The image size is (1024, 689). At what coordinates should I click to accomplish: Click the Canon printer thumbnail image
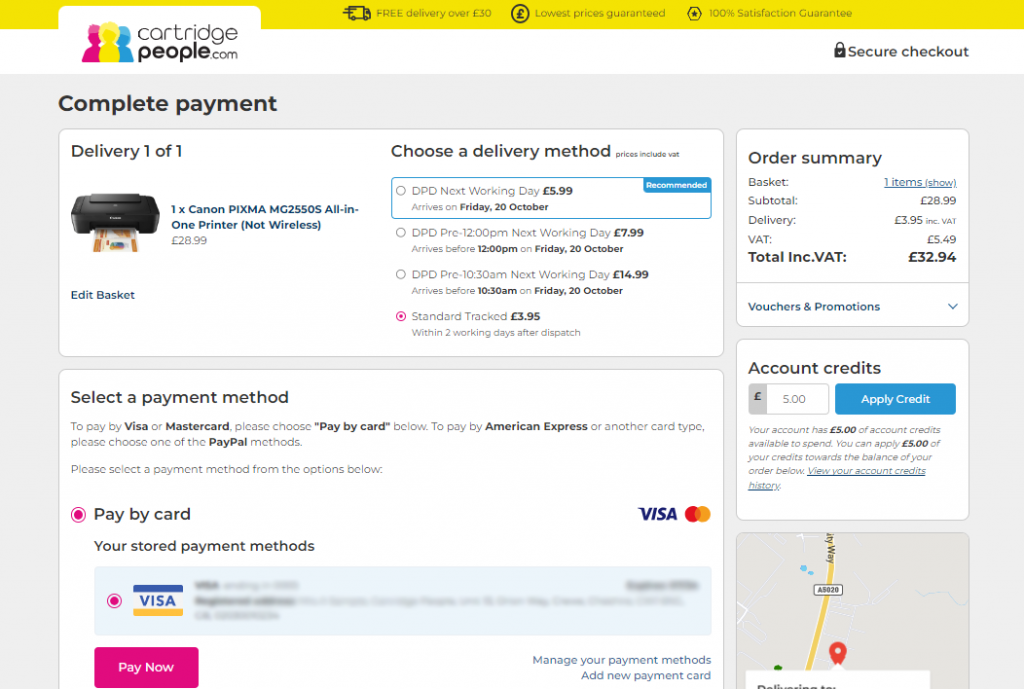click(x=115, y=222)
